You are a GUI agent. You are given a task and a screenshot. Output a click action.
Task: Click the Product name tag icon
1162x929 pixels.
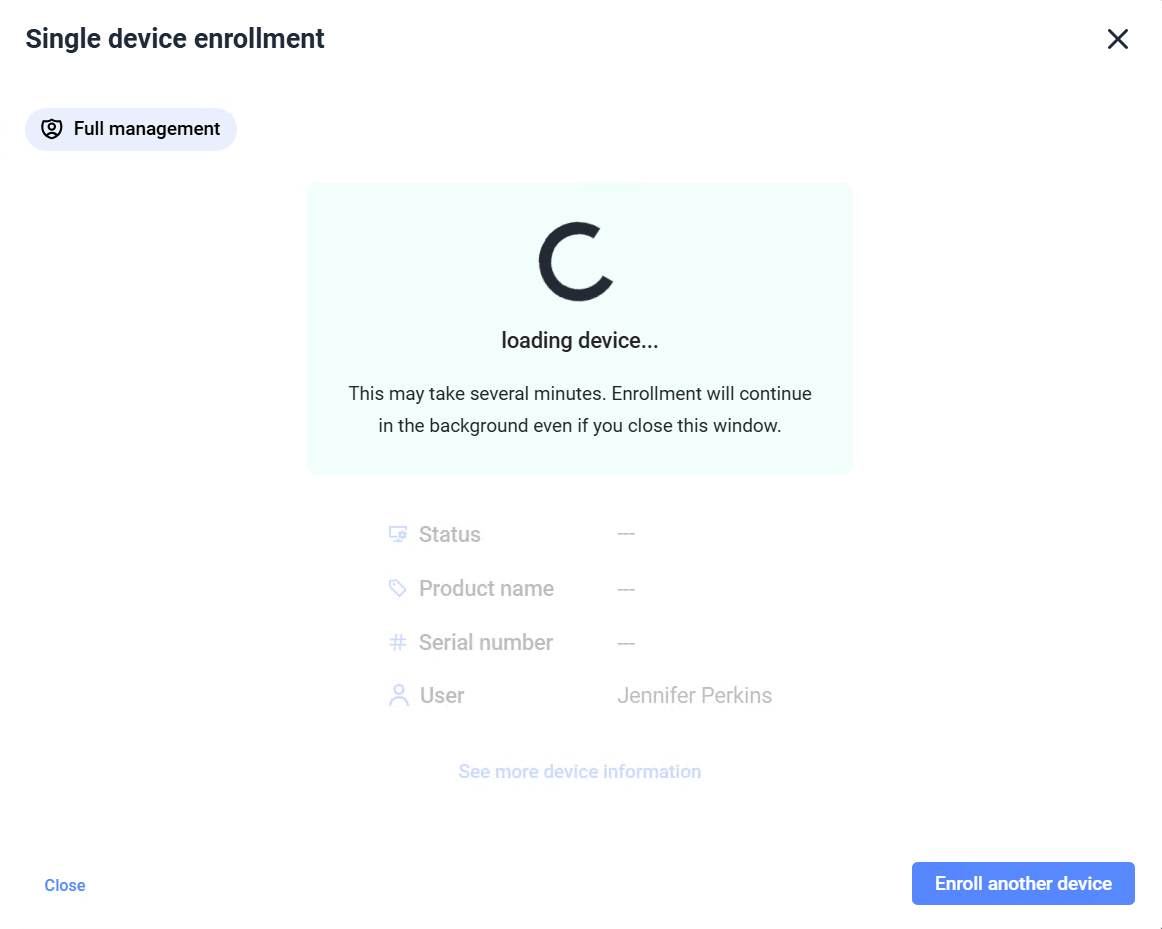tap(398, 587)
